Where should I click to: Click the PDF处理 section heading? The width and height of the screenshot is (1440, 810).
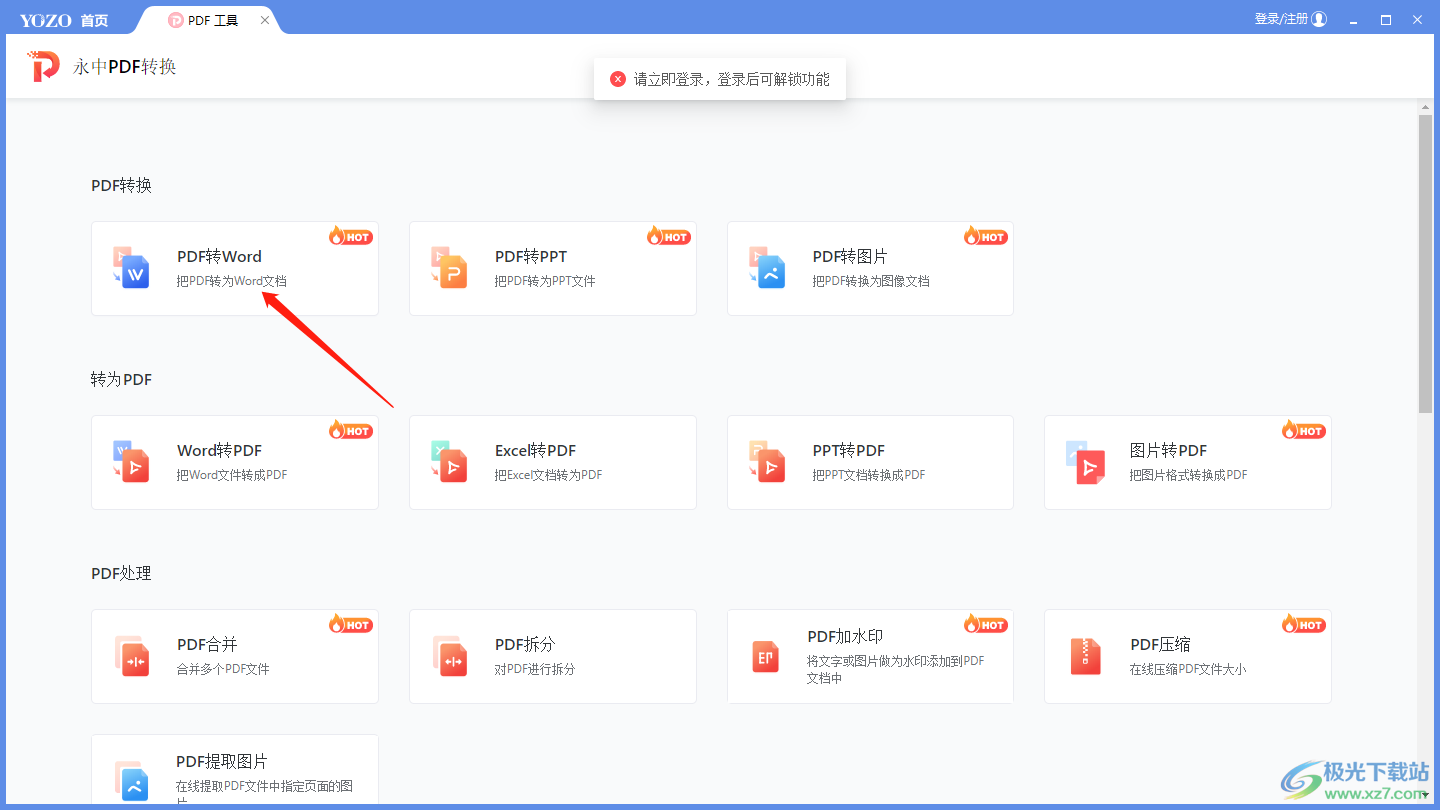click(x=121, y=573)
